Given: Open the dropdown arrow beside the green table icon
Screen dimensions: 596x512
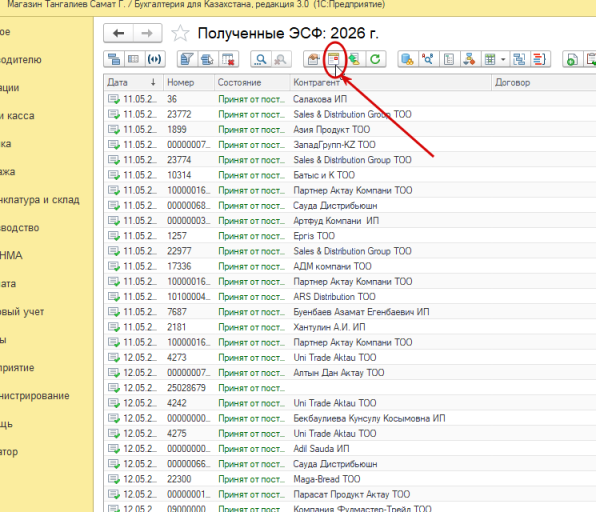Looking at the screenshot, I should (x=503, y=59).
